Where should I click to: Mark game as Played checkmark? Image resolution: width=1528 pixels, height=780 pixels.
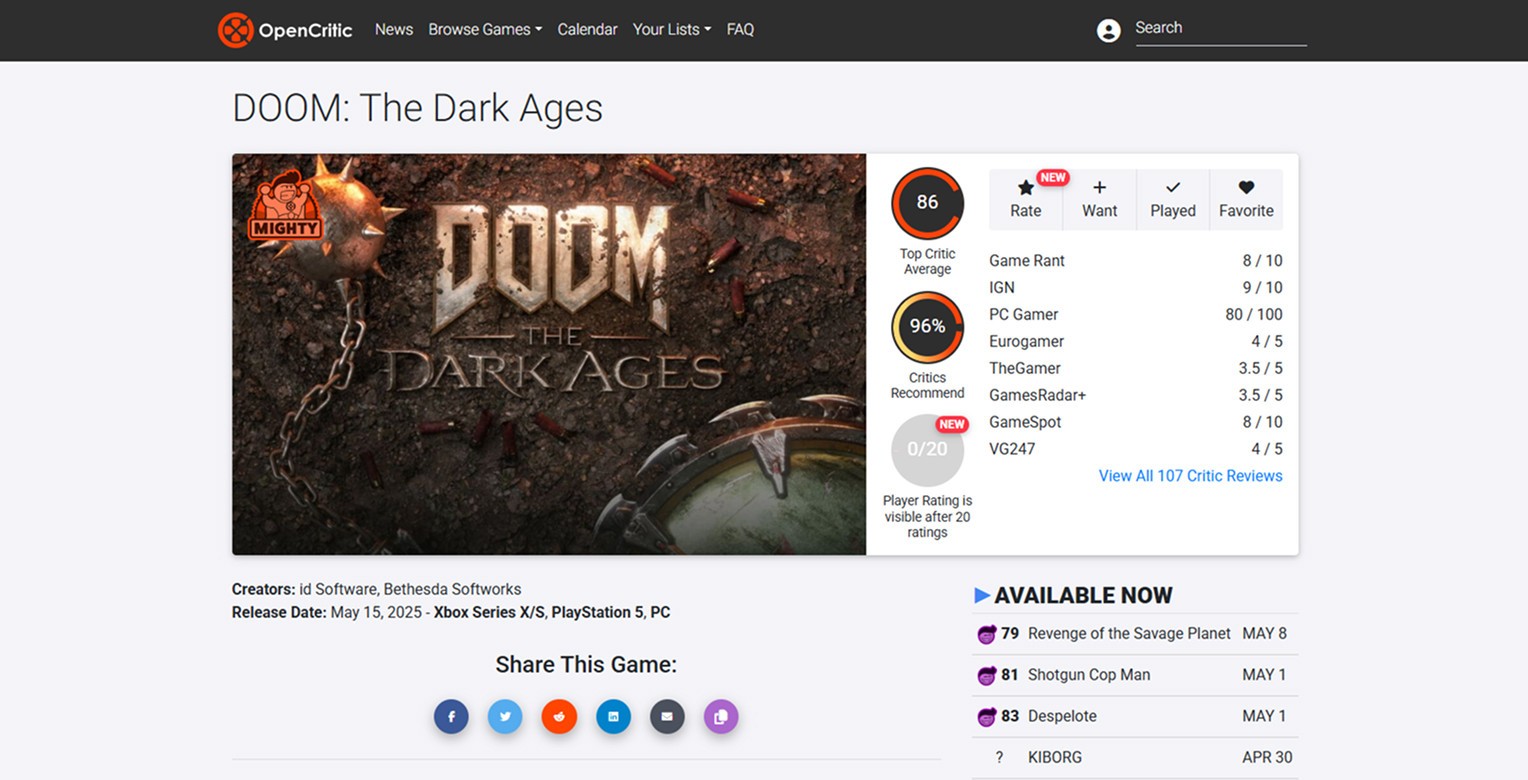tap(1173, 187)
